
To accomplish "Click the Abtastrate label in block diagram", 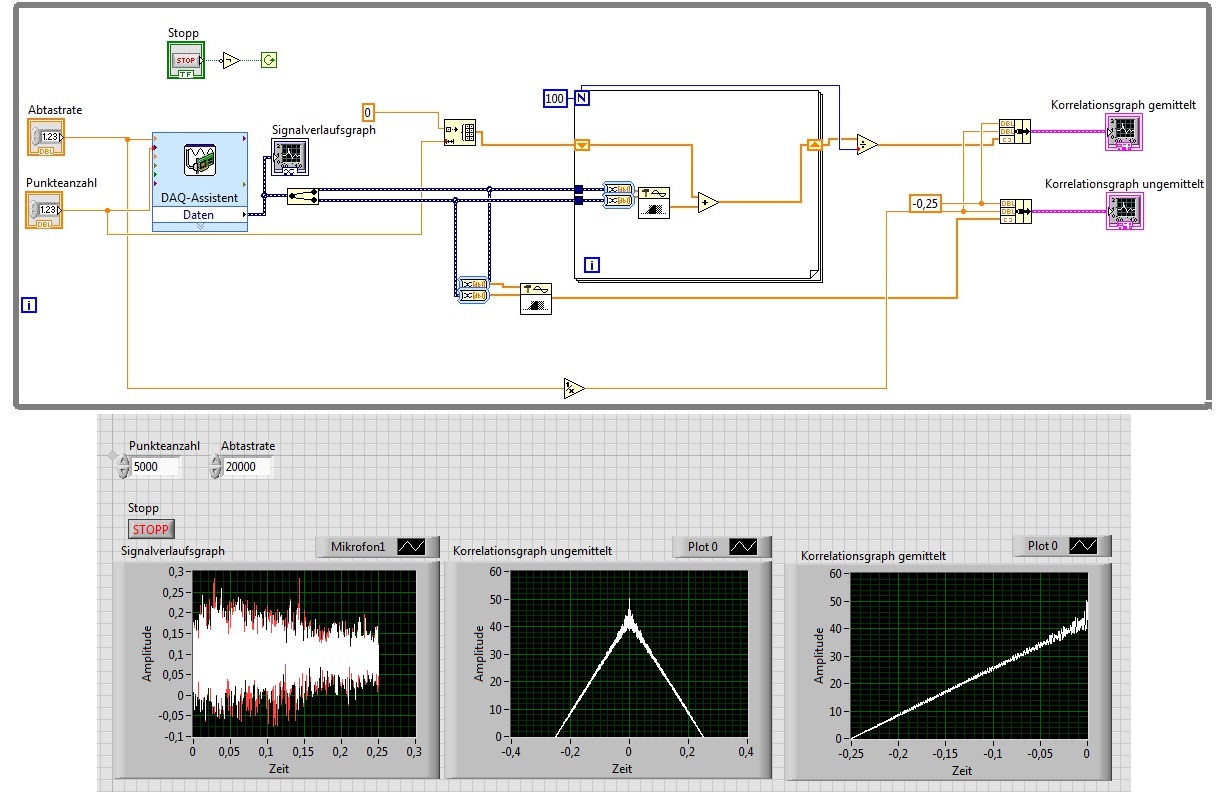I will point(55,110).
